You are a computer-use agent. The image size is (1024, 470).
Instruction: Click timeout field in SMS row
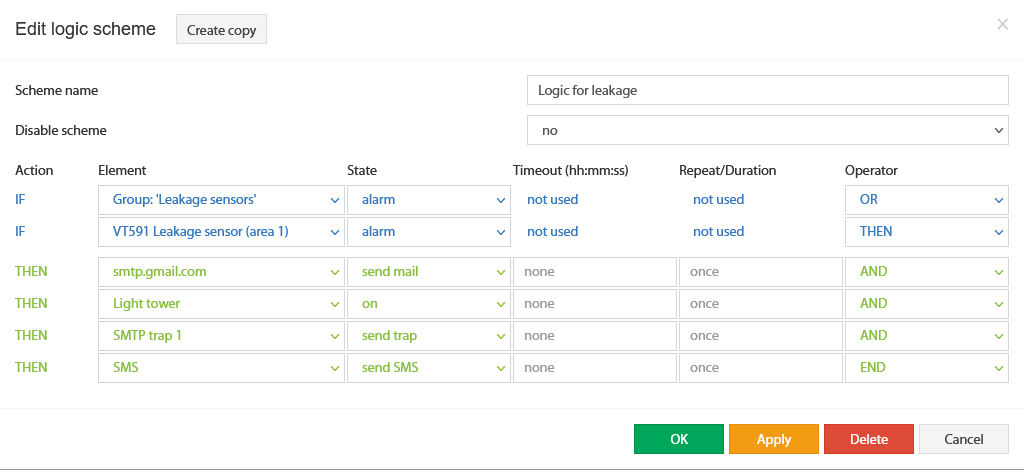(595, 368)
